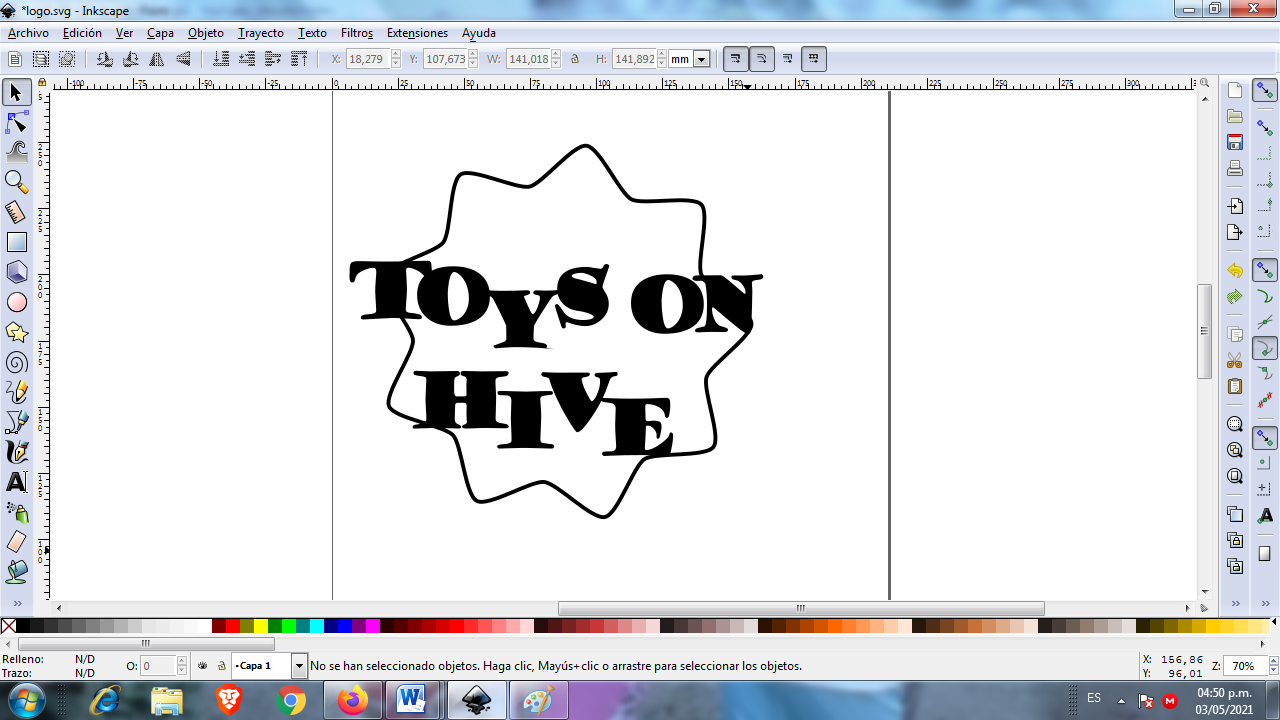Open the Filtros menu
Viewport: 1280px width, 720px height.
(357, 33)
